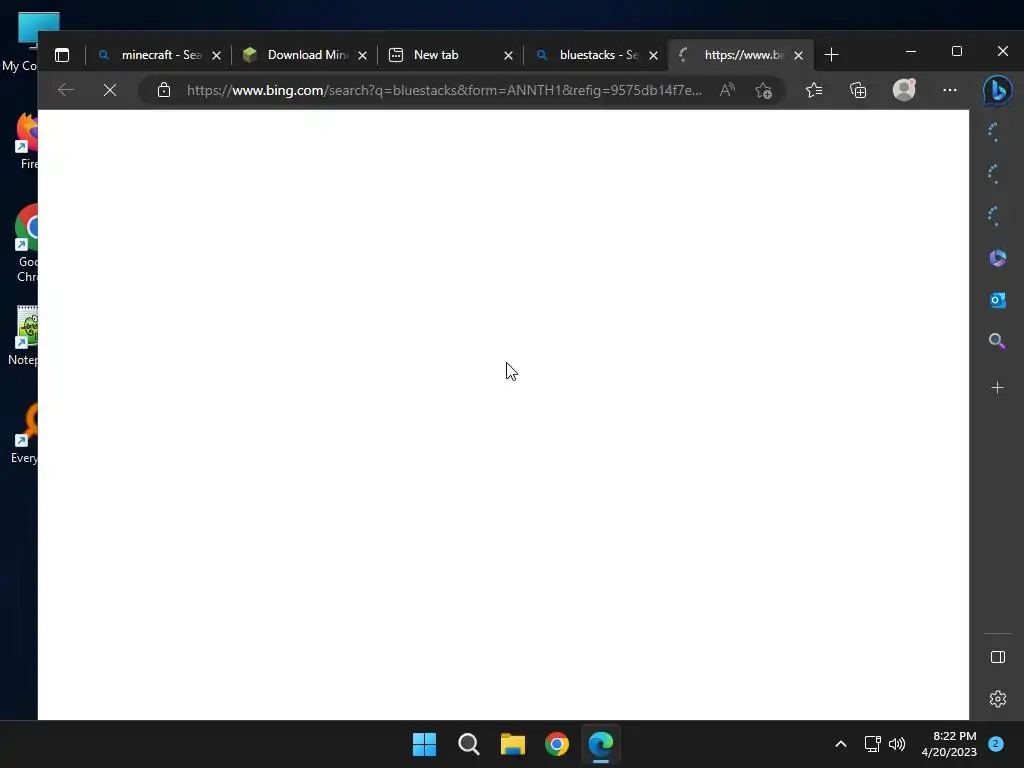Switch to the New tab tab
Viewport: 1024px width, 768px height.
(451, 55)
